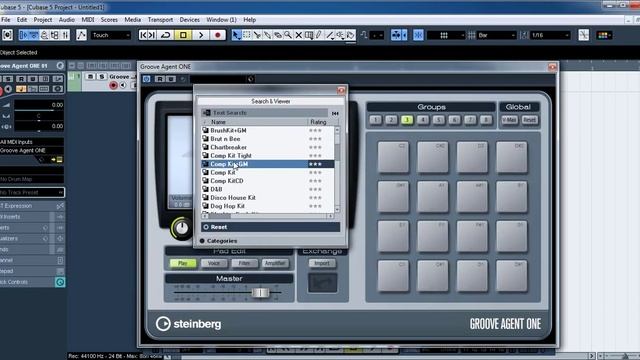Open the 1/16 quantize dropdown

point(550,35)
